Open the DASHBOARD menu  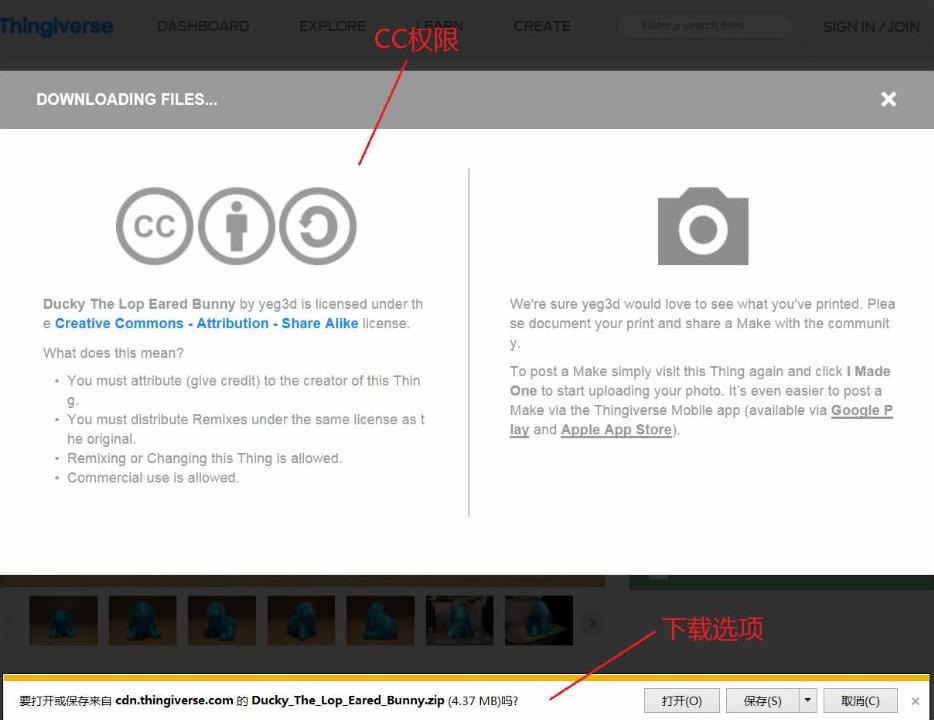203,26
